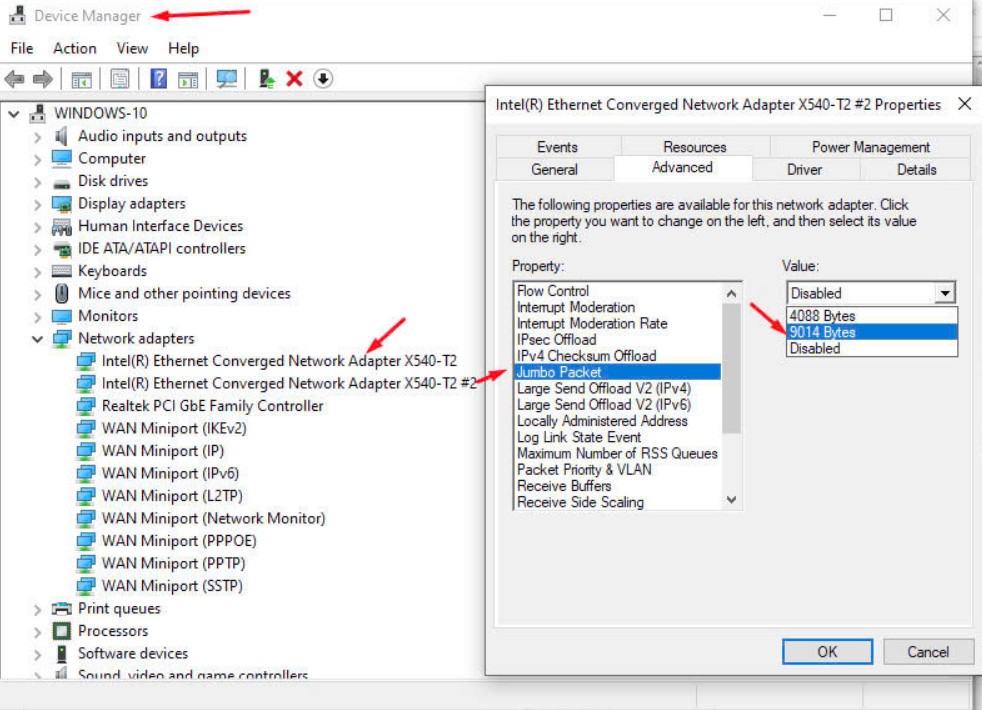Open the File menu
This screenshot has width=982, height=710.
(22, 48)
